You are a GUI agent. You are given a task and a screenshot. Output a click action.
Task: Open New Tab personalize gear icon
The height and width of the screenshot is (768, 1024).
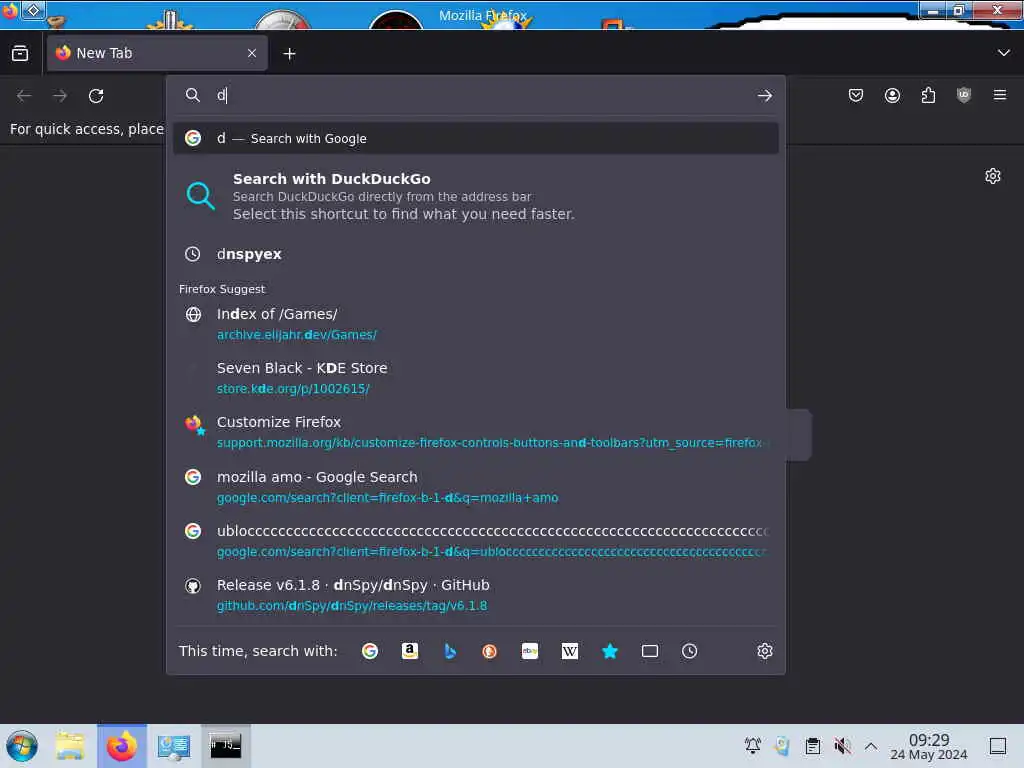click(993, 176)
